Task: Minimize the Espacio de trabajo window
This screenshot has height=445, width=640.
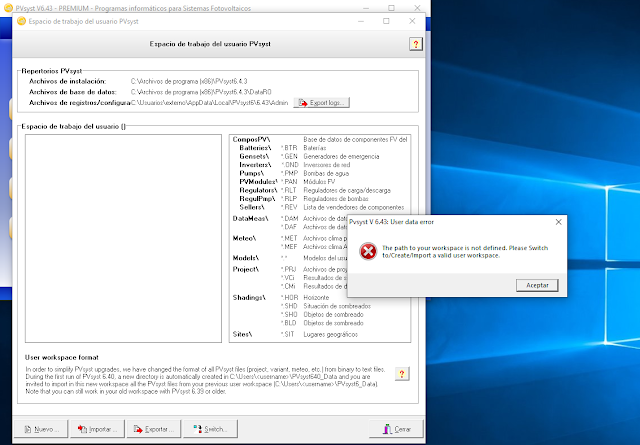Action: click(x=361, y=21)
